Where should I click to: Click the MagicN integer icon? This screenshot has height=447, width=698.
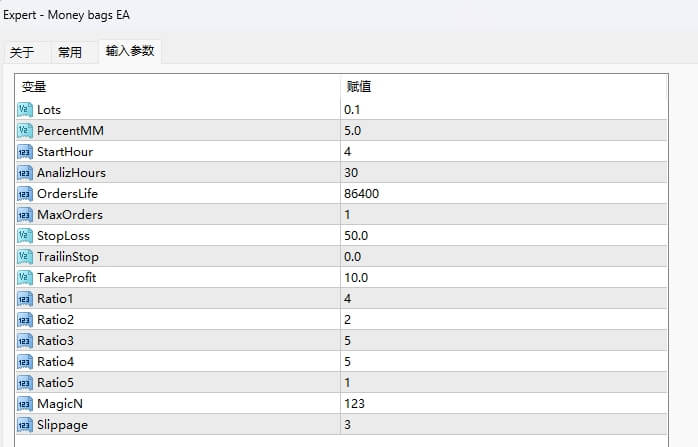[25, 403]
